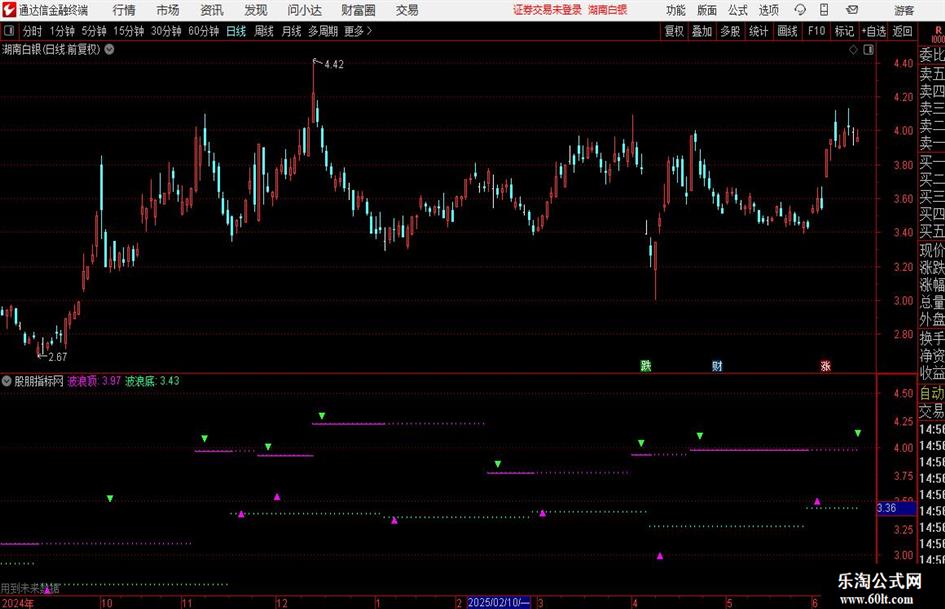Open the mobile phone icon in the title bar

(x=824, y=10)
